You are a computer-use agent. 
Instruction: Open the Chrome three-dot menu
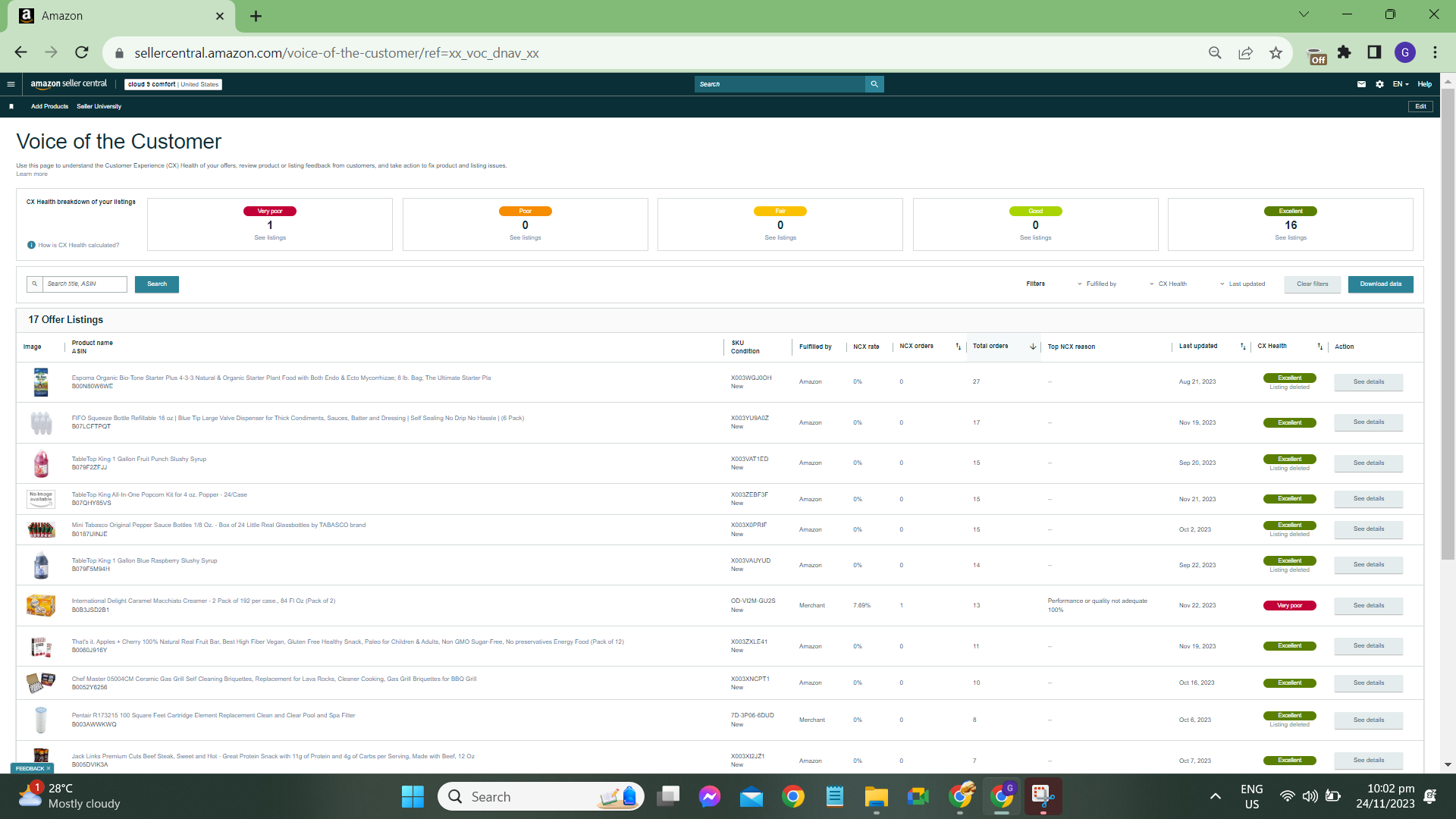point(1436,52)
